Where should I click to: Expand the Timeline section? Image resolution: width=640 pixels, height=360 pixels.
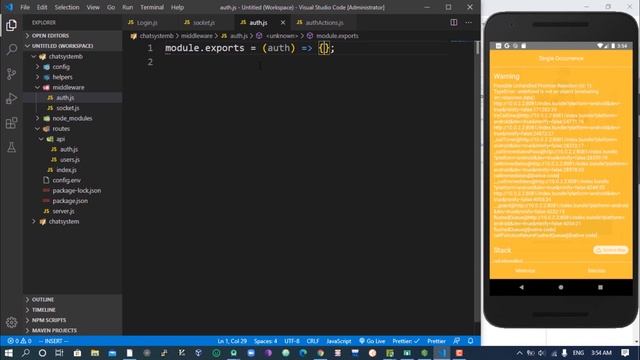pyautogui.click(x=73, y=310)
